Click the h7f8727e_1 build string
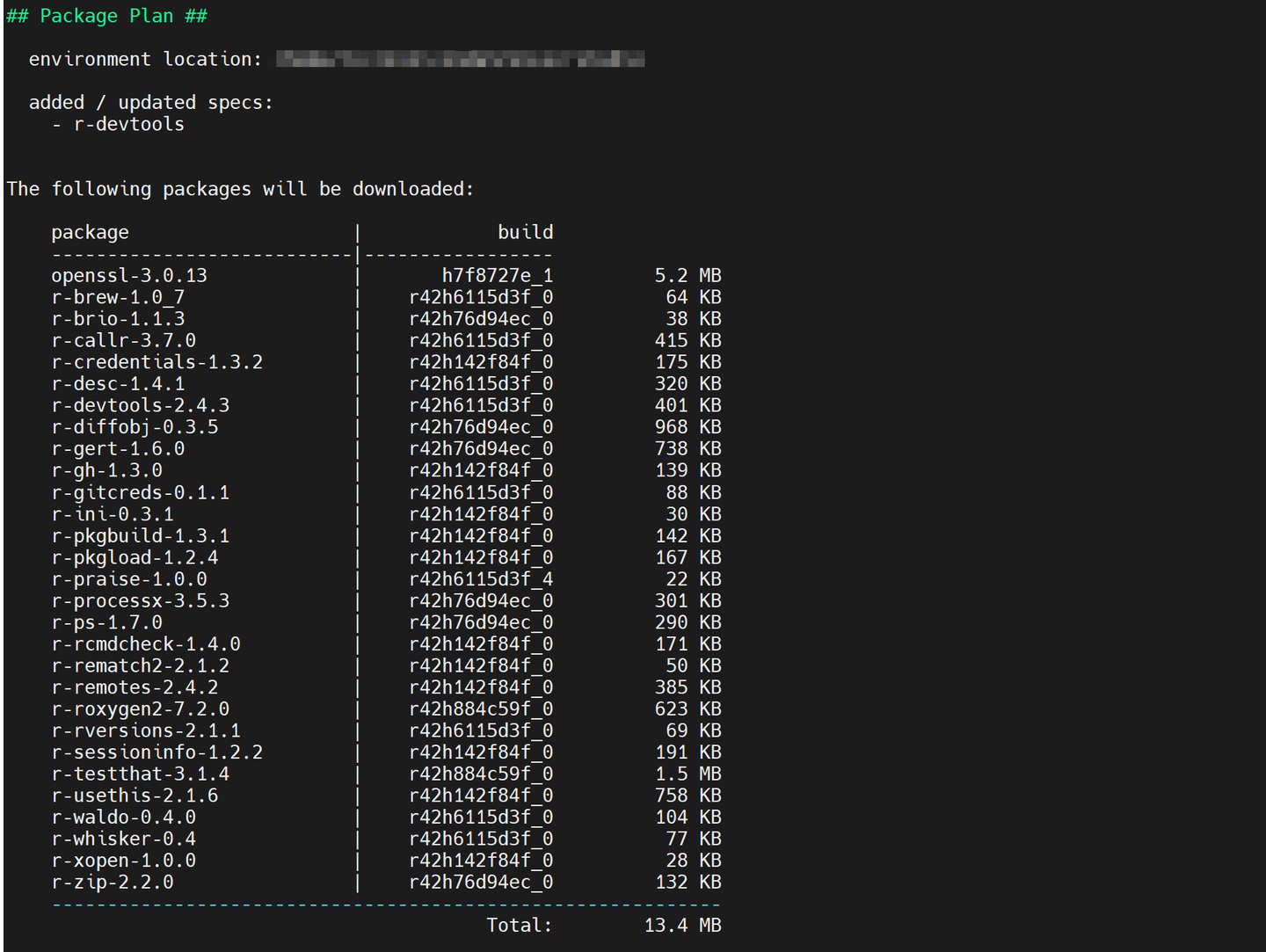The height and width of the screenshot is (952, 1266). tap(498, 275)
